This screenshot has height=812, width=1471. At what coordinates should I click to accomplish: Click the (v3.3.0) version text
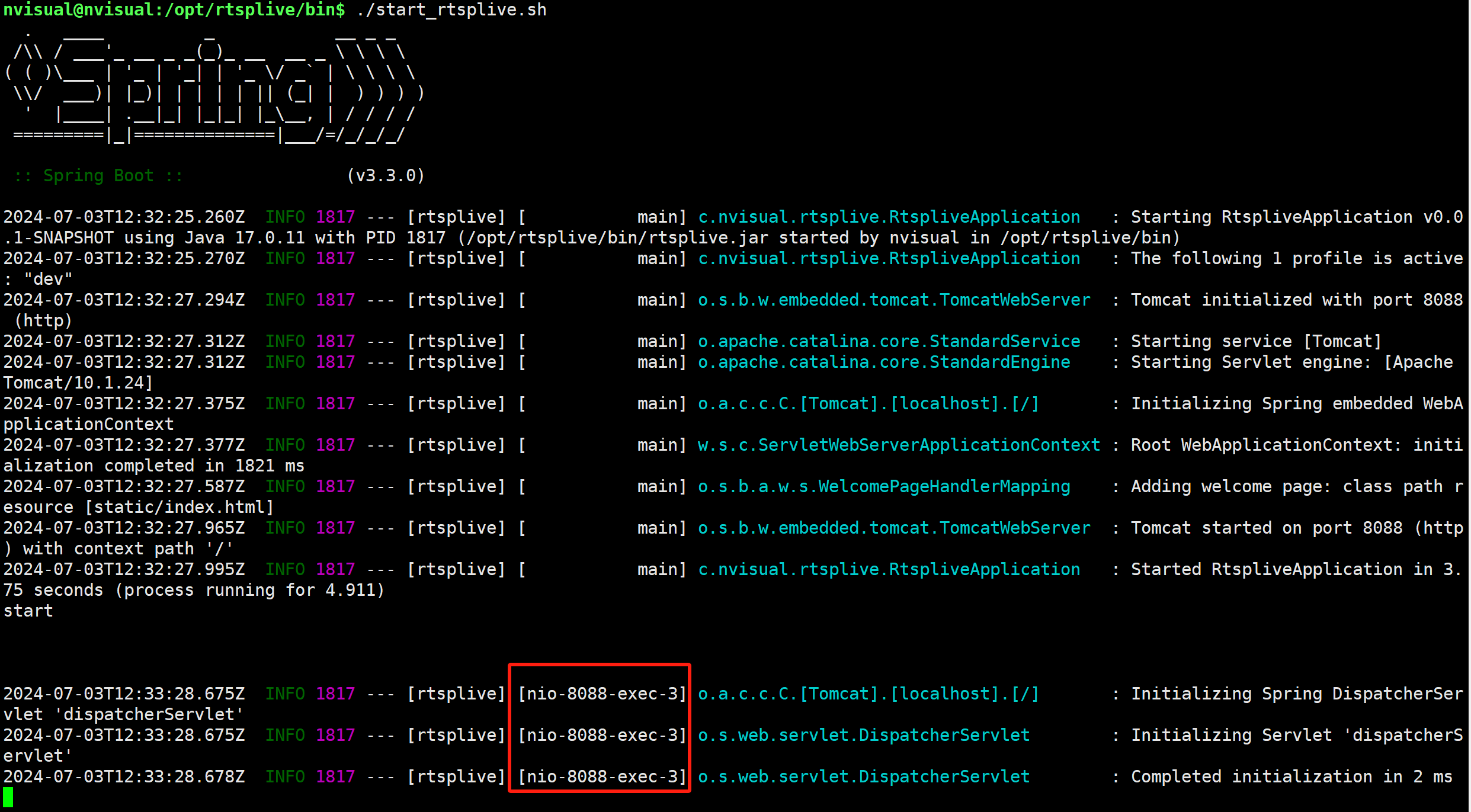(386, 176)
